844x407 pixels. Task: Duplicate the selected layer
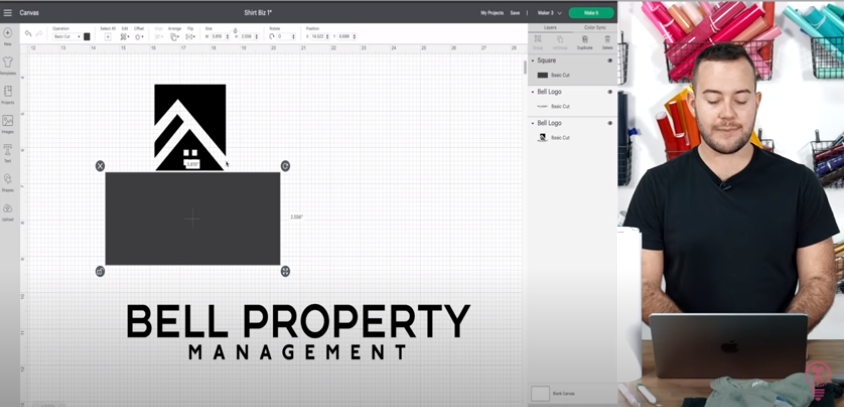[x=584, y=41]
